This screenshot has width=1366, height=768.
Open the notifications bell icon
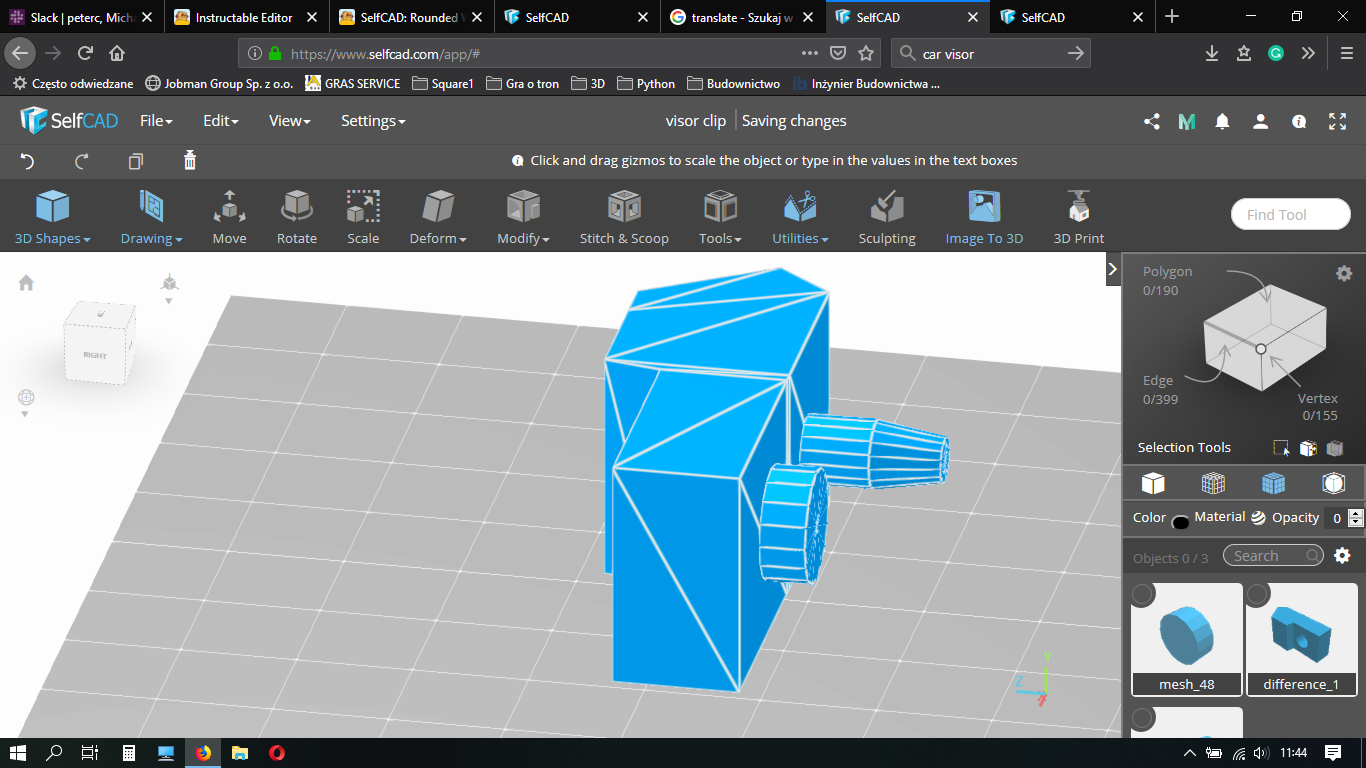pyautogui.click(x=1222, y=121)
